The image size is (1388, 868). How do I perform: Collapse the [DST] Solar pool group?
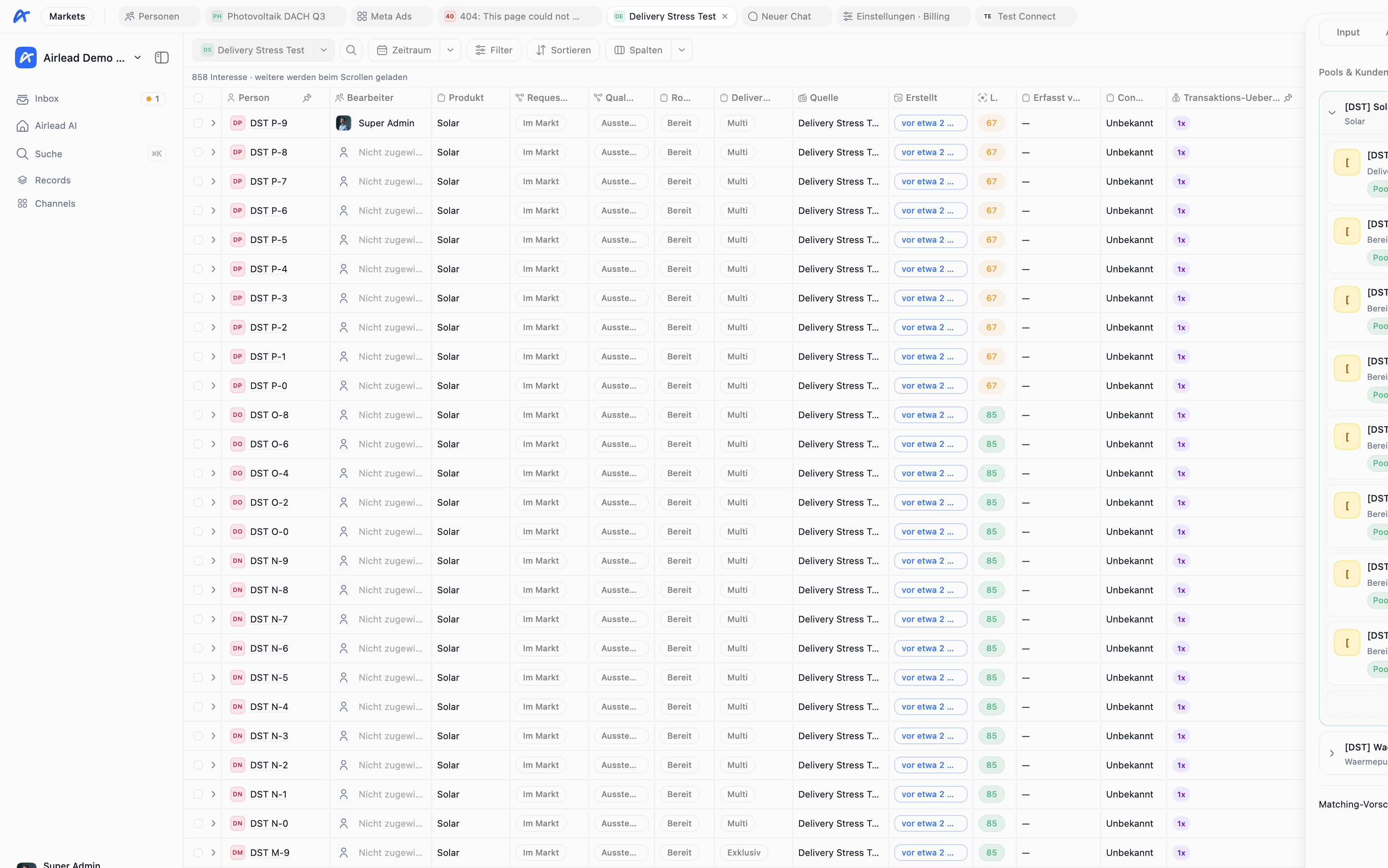(x=1332, y=113)
